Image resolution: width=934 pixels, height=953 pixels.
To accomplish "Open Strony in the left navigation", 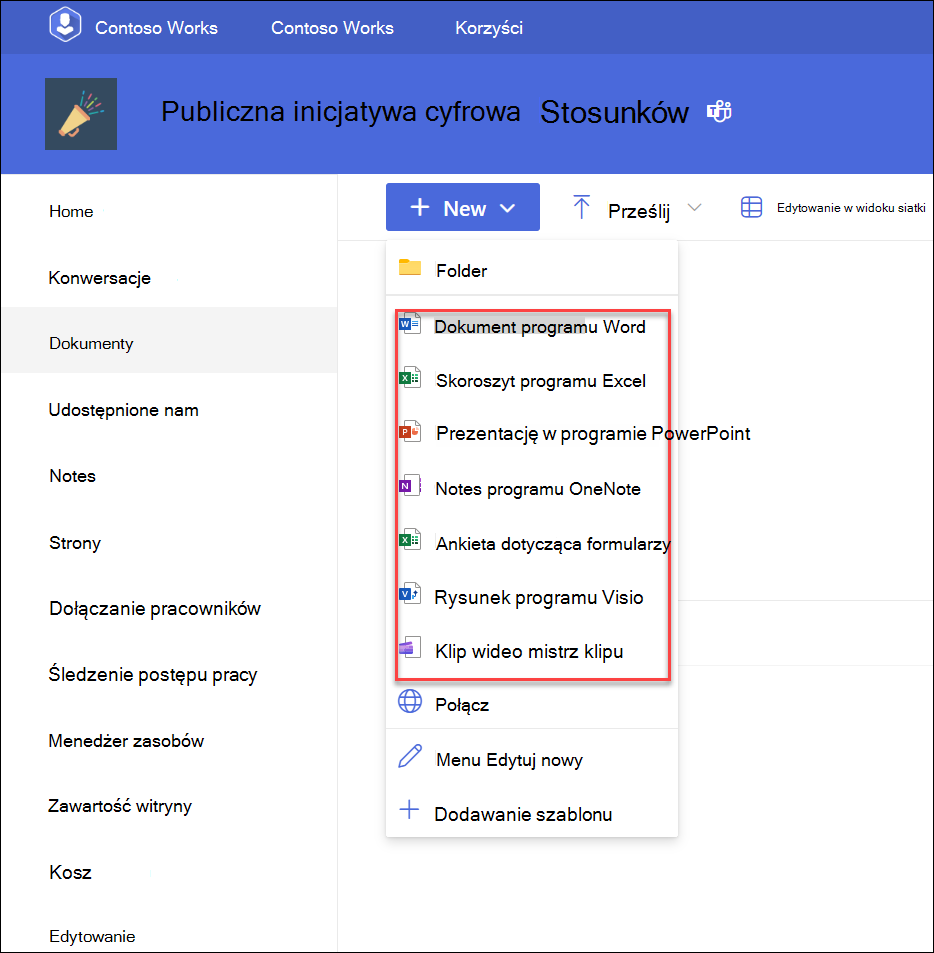I will click(x=75, y=543).
